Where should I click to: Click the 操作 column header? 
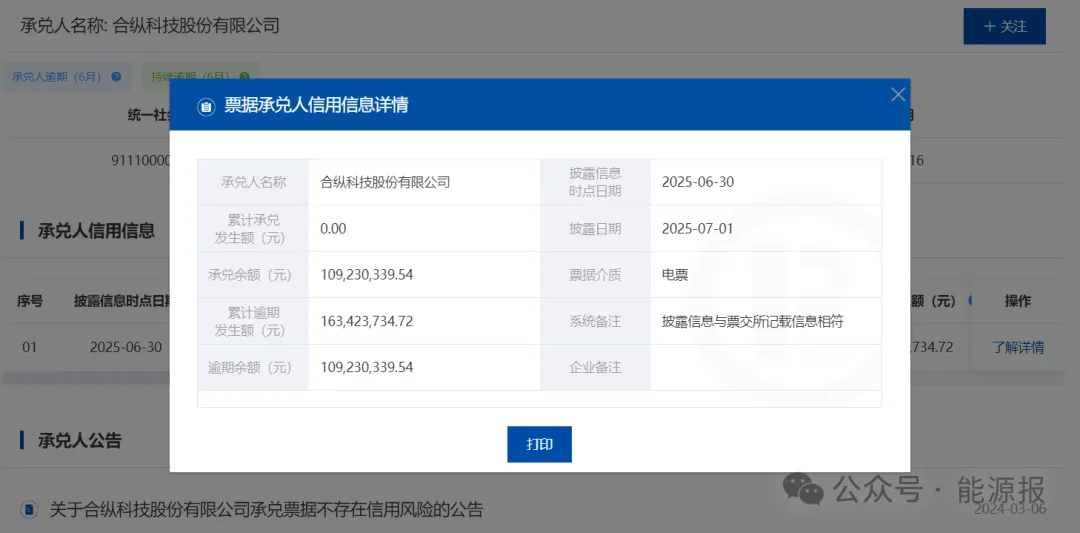click(1017, 301)
